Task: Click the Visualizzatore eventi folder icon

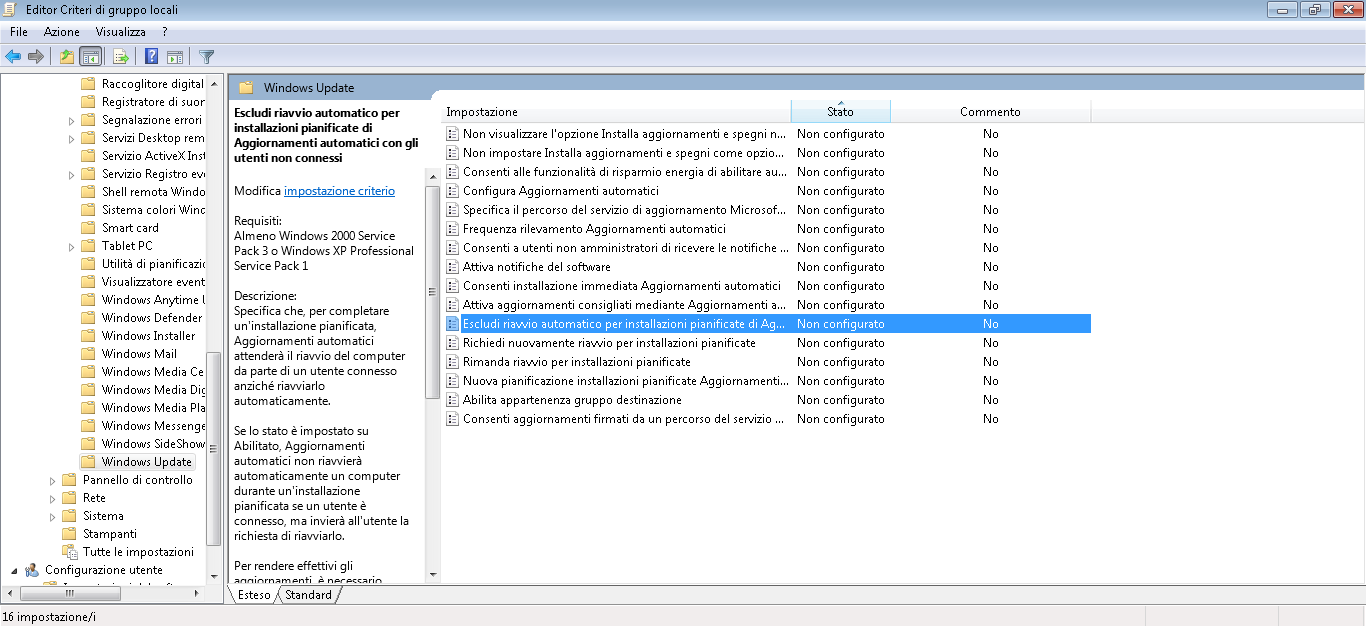Action: click(88, 282)
